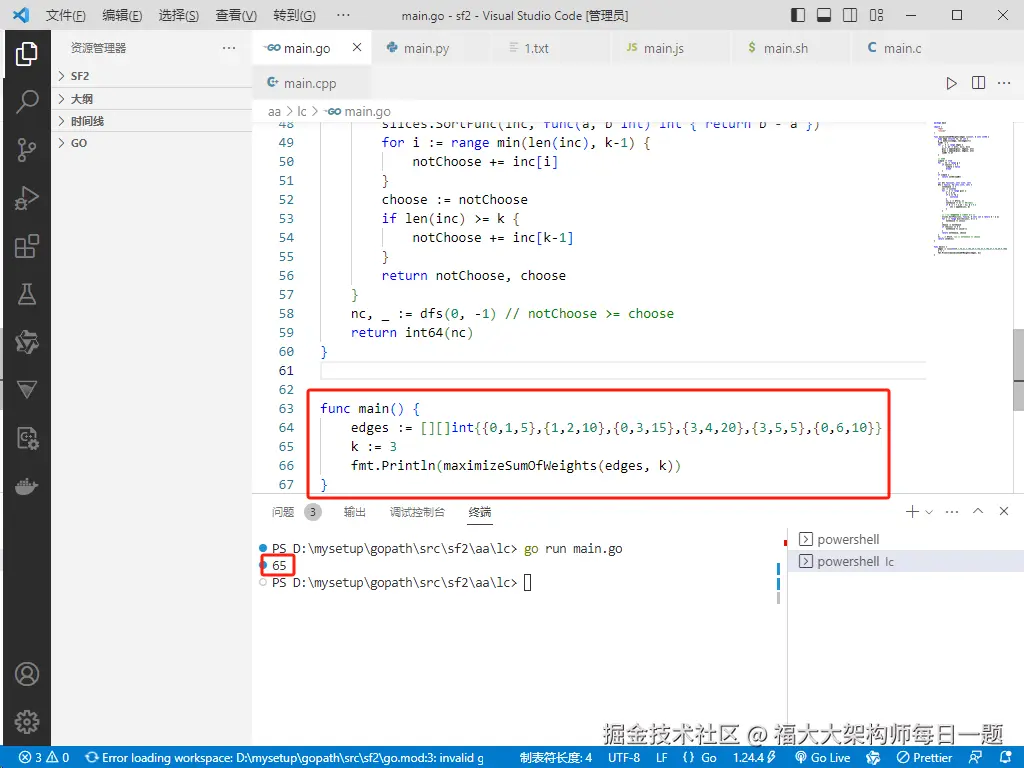The width and height of the screenshot is (1024, 768).
Task: Show errors and warnings from status bar
Action: pos(44,758)
